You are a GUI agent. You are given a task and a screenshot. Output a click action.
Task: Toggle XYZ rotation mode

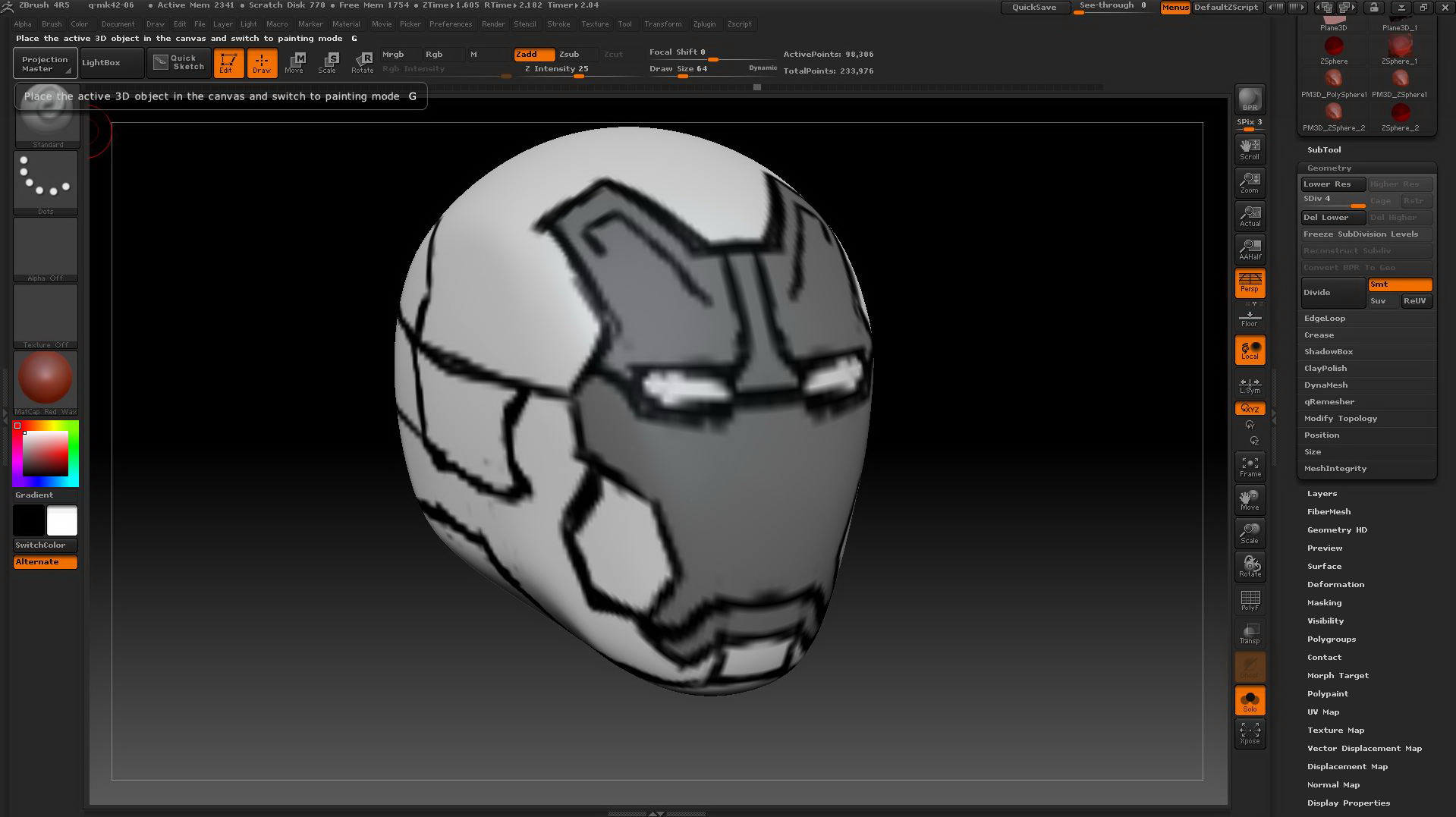coord(1250,408)
